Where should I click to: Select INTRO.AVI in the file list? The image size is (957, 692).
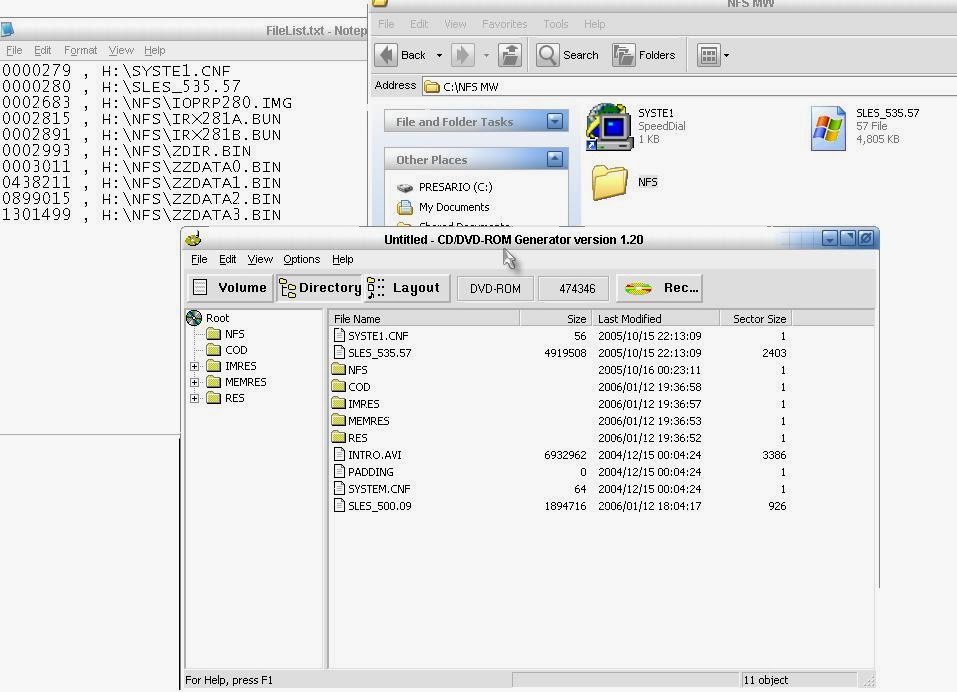pos(374,454)
